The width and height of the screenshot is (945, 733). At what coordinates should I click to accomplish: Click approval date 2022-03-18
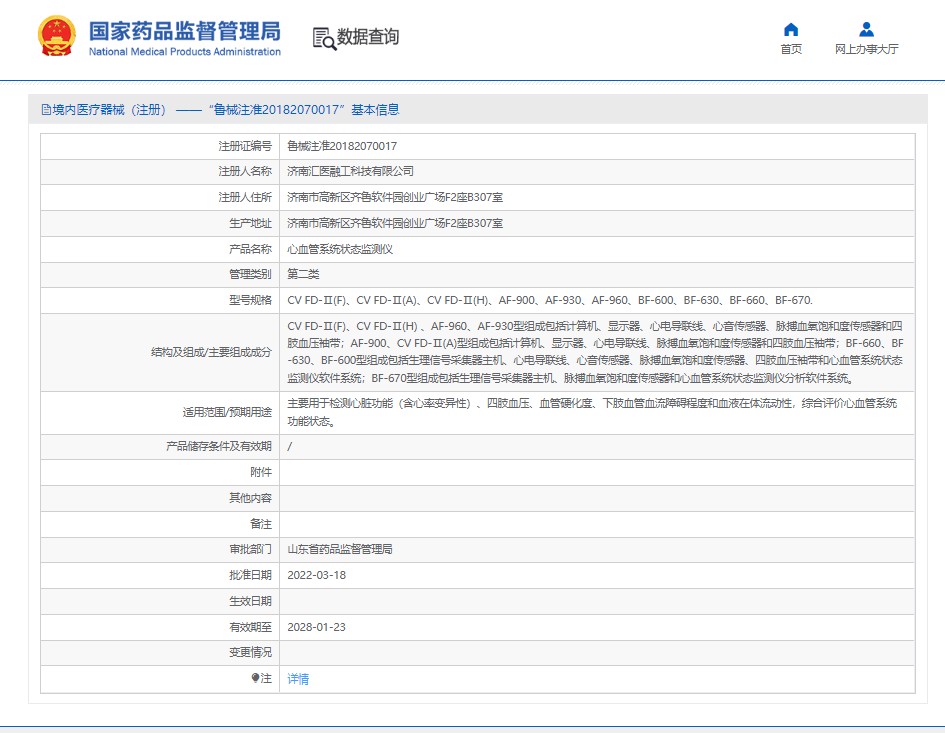[x=316, y=575]
